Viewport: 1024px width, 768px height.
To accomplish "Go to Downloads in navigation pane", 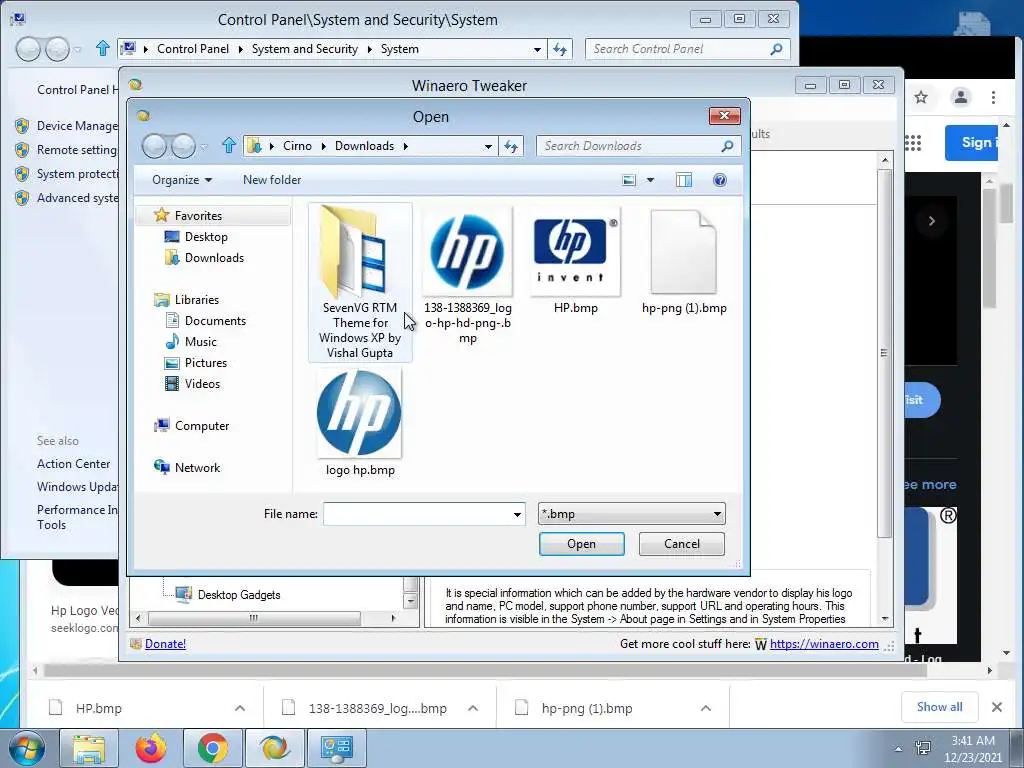I will tap(214, 258).
